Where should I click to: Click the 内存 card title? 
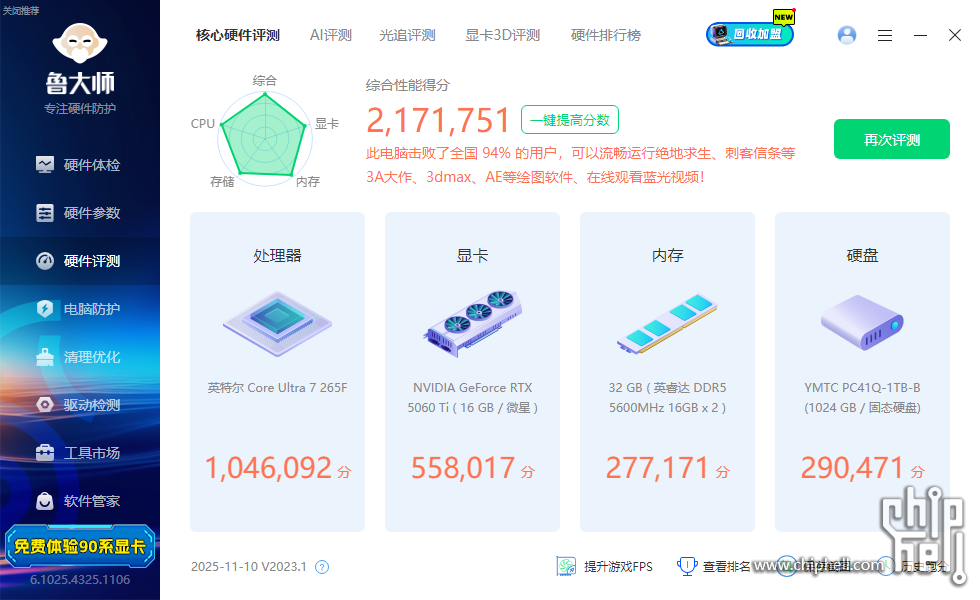(668, 256)
